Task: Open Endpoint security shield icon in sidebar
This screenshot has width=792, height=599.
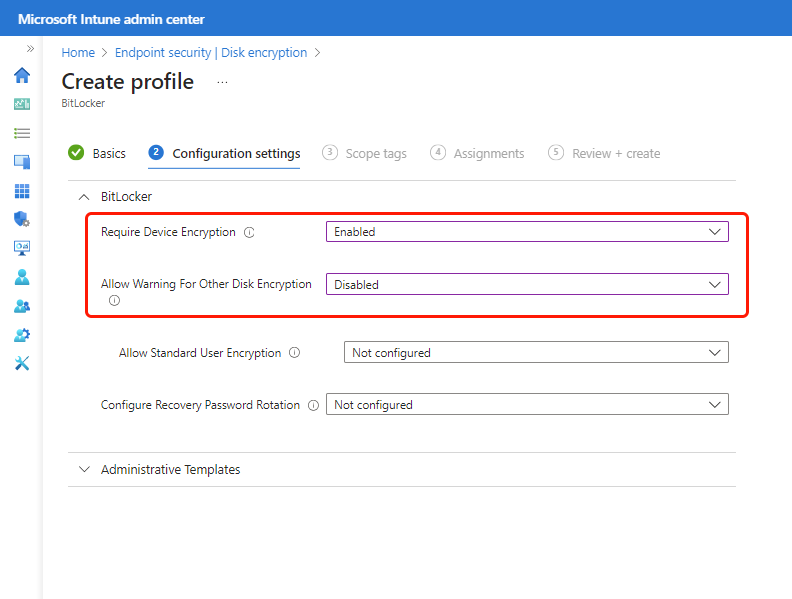Action: pos(22,219)
